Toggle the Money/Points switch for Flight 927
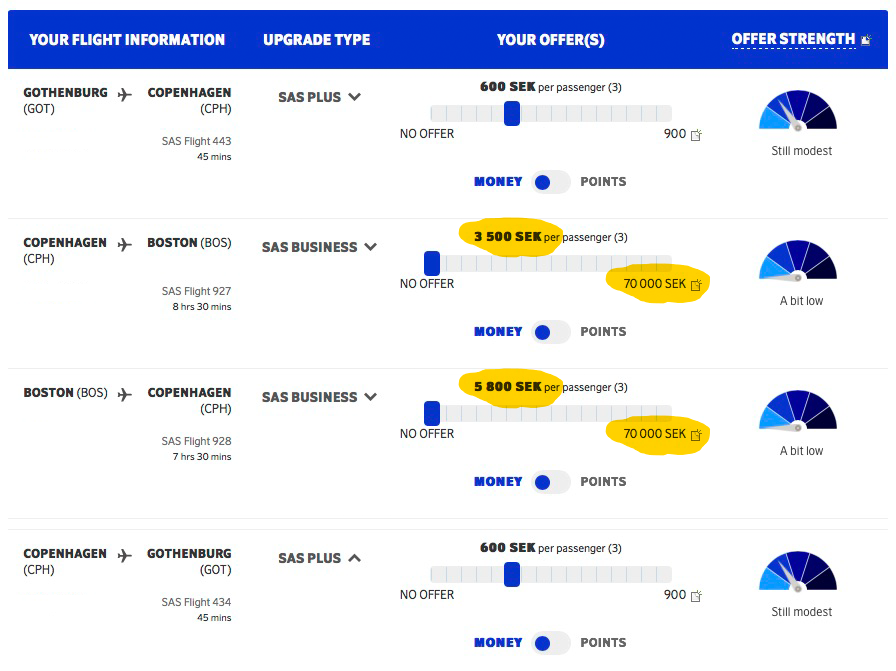Viewport: 896px width, 671px height. (x=550, y=332)
